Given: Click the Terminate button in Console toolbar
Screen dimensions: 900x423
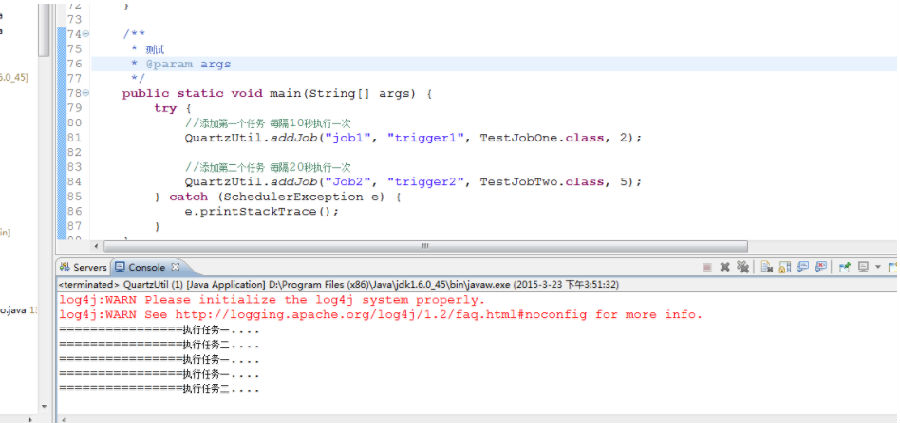Looking at the screenshot, I should [x=708, y=267].
